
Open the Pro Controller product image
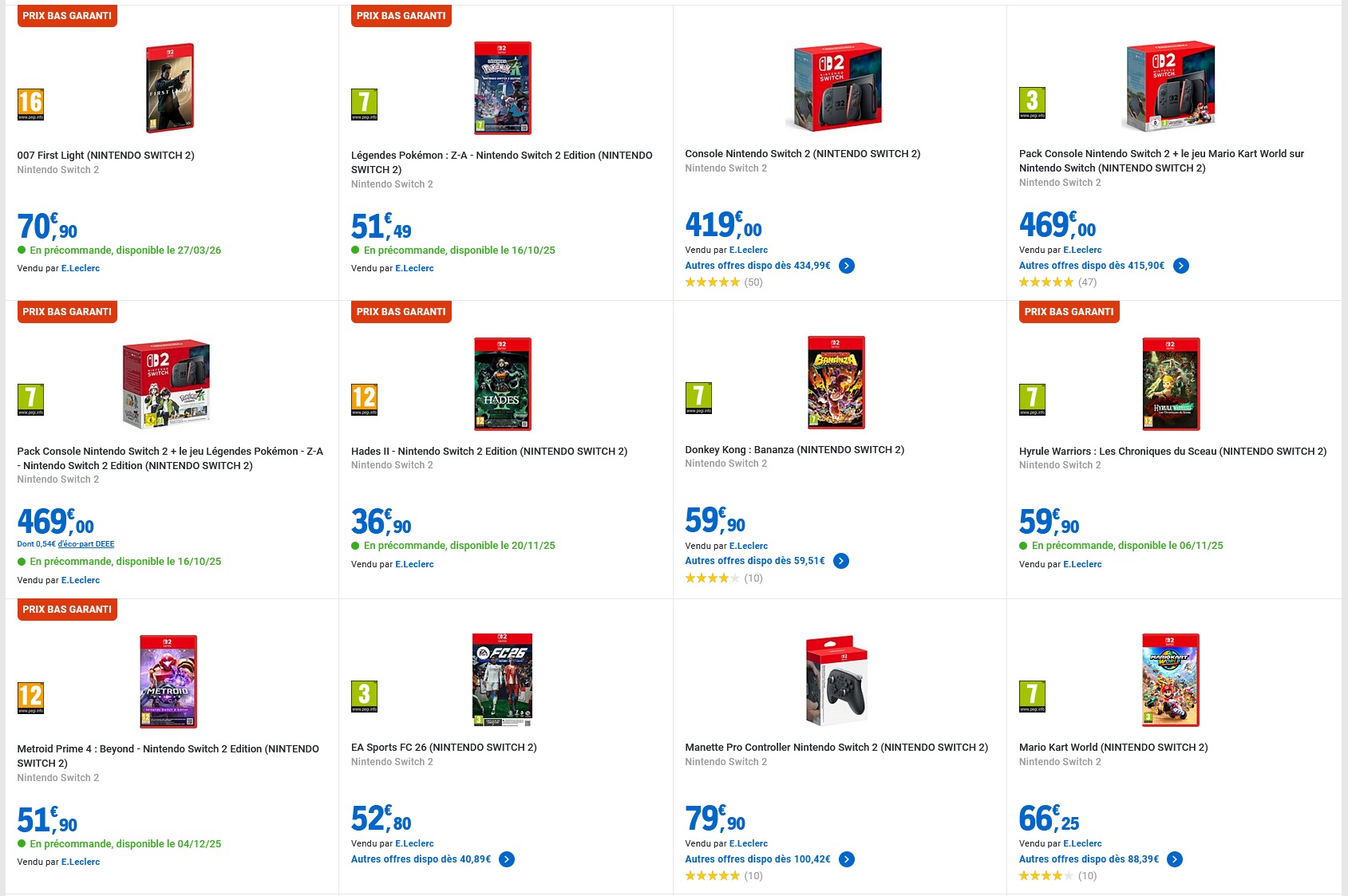(836, 681)
